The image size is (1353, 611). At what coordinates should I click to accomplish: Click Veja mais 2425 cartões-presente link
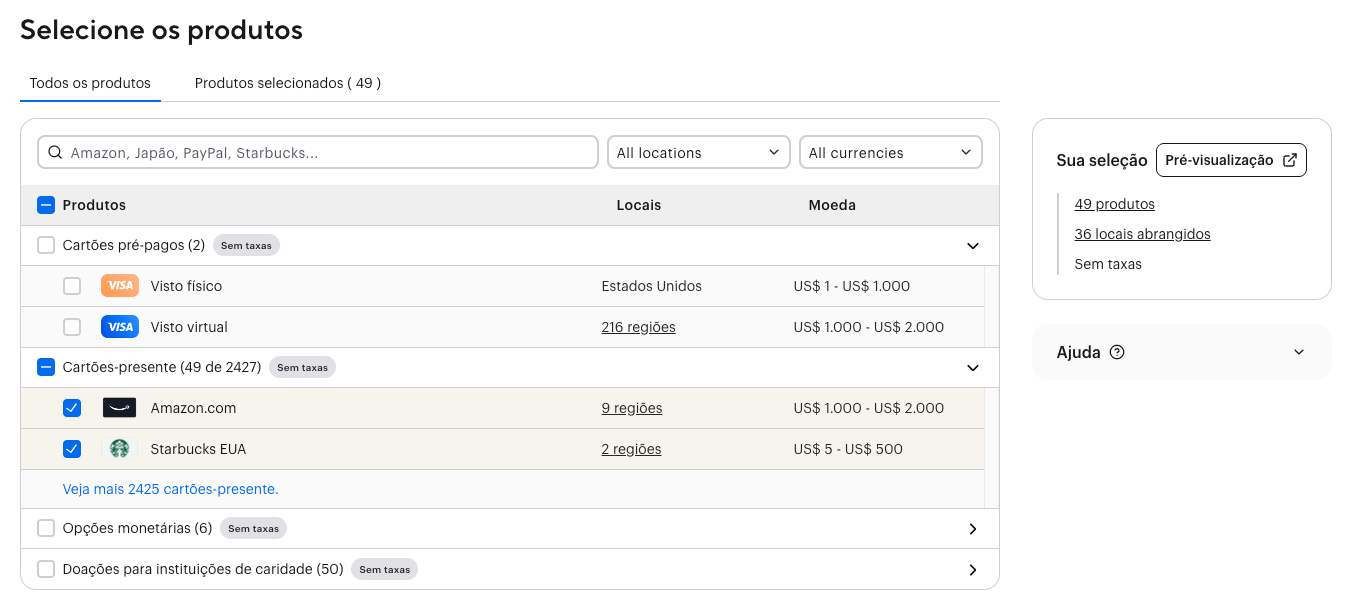(x=170, y=489)
